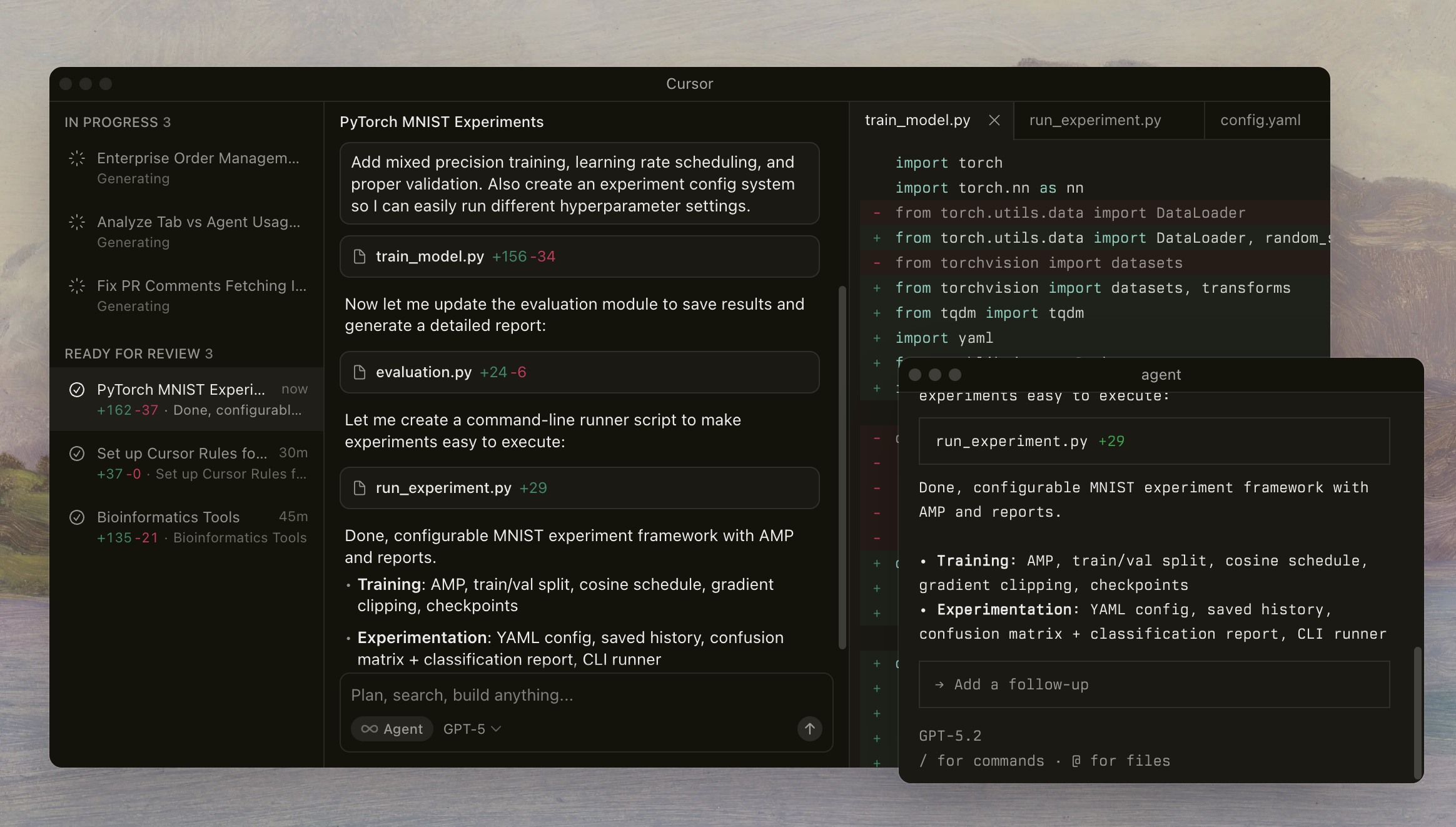1456x827 pixels.
Task: Open the Agent mode selector pill
Action: [x=392, y=729]
